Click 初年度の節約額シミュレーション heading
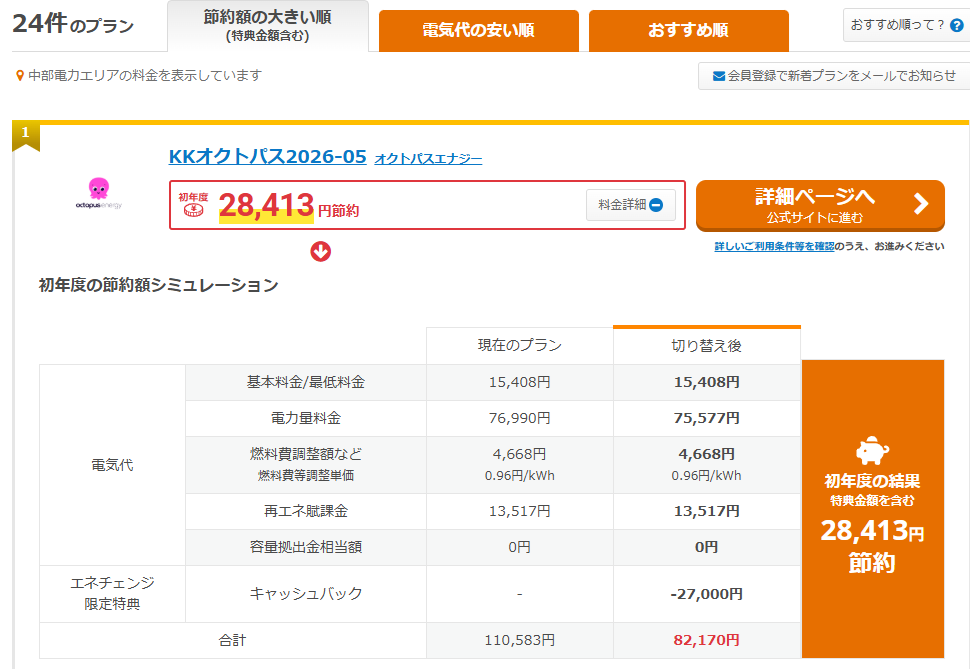Image resolution: width=970 pixels, height=669 pixels. 159,285
